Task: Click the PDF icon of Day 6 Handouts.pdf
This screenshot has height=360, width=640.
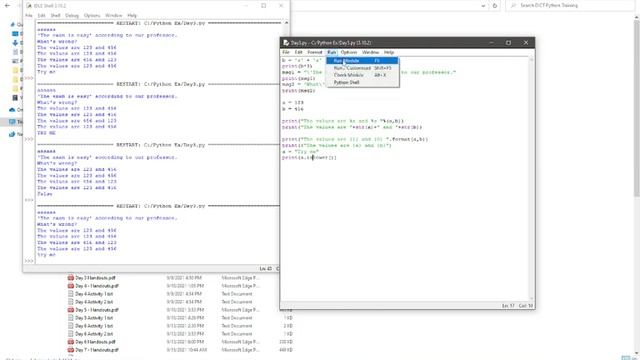Action: click(x=71, y=342)
